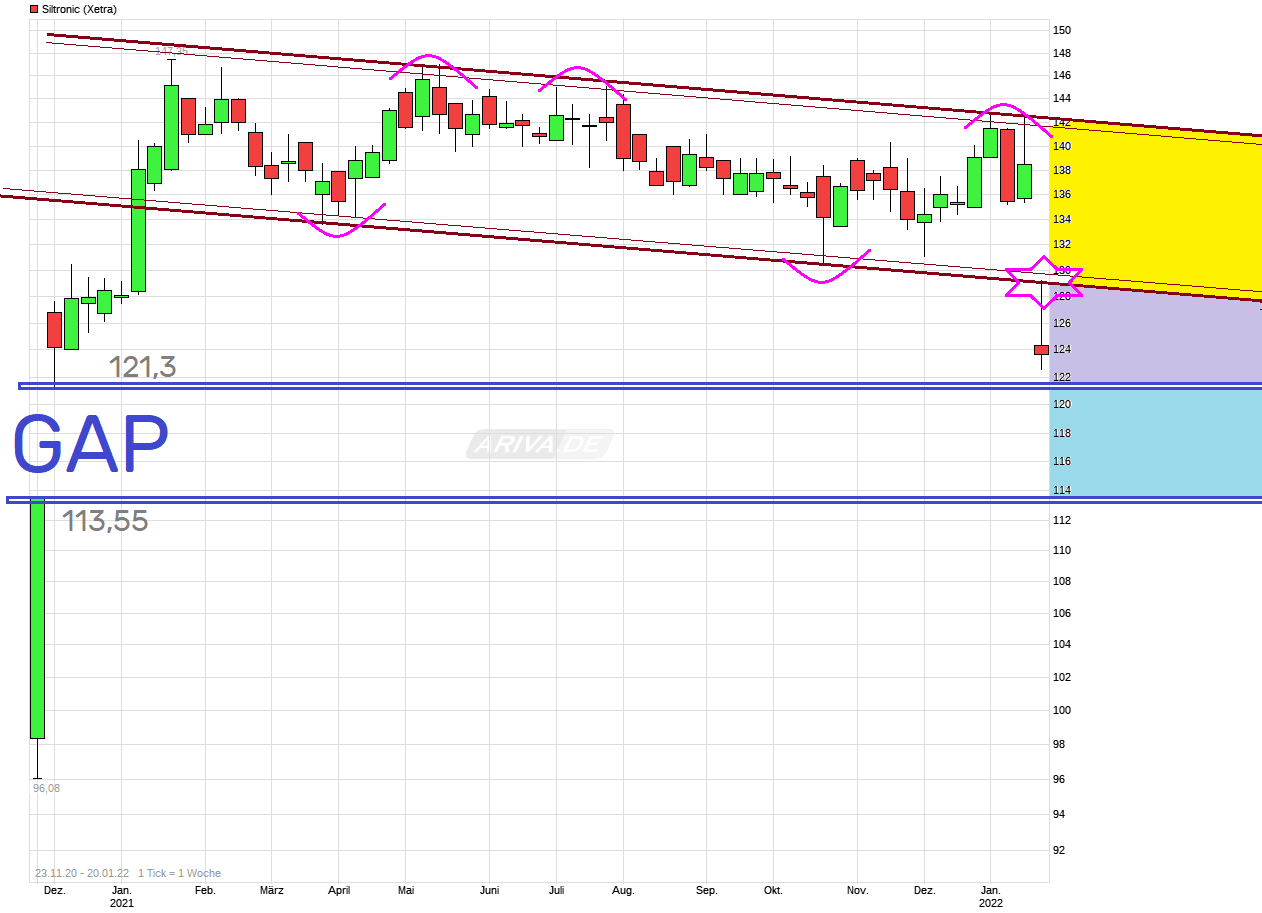1262x913 pixels.
Task: Click the 121,3 price label
Action: point(142,367)
